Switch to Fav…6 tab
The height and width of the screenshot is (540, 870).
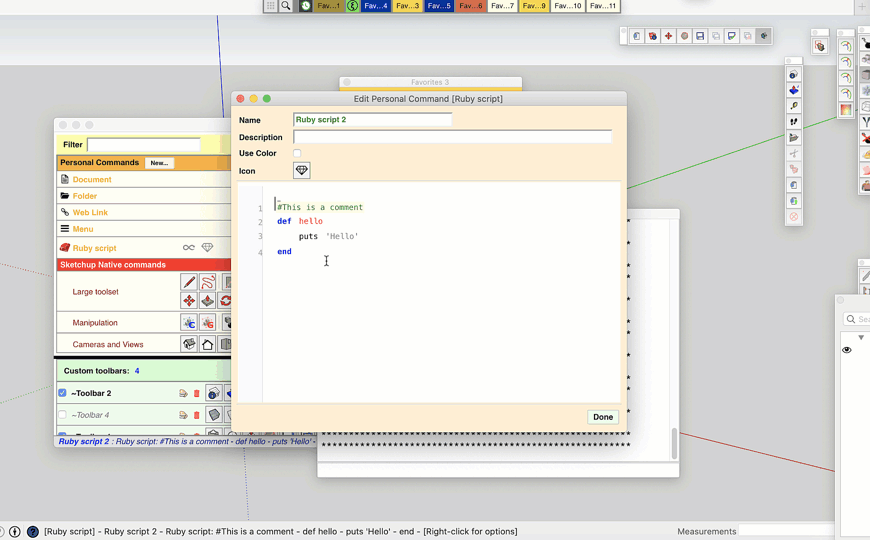(471, 6)
